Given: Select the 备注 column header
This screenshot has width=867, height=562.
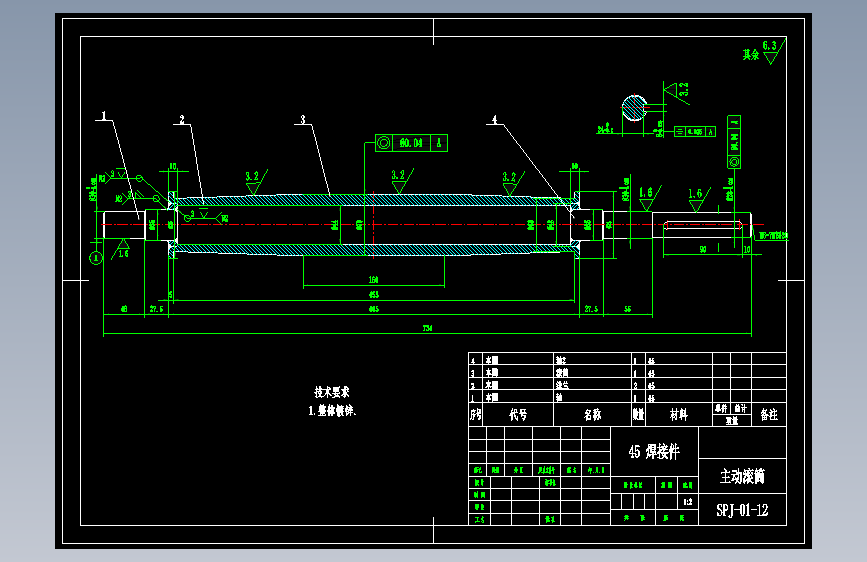Looking at the screenshot, I should coord(769,415).
